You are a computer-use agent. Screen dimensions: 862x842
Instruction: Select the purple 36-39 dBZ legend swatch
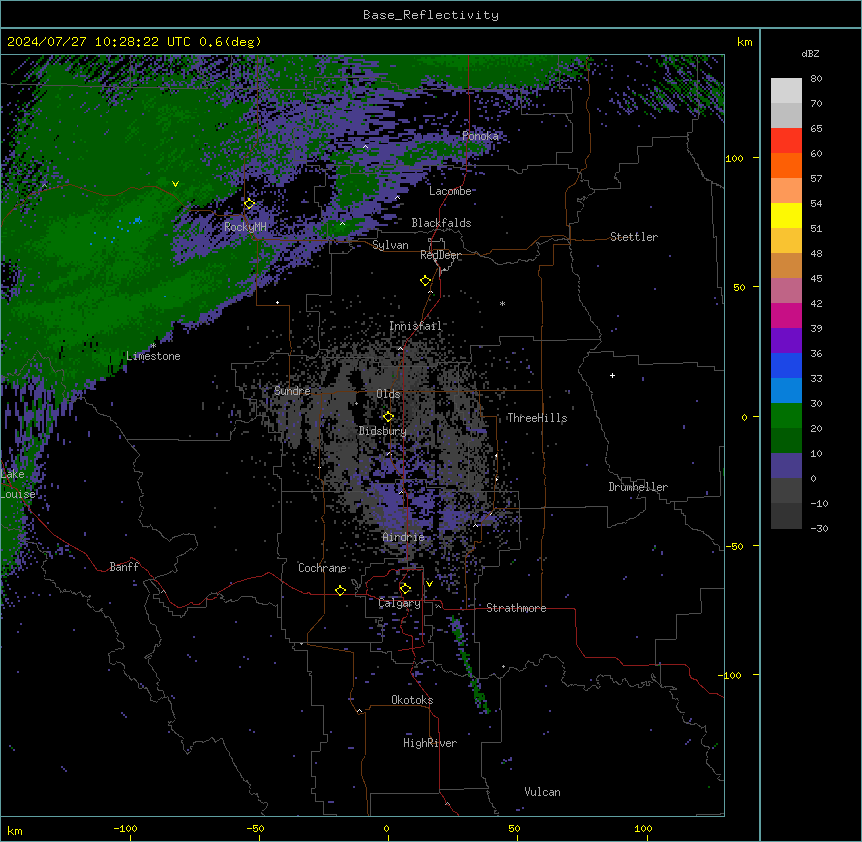pyautogui.click(x=786, y=340)
